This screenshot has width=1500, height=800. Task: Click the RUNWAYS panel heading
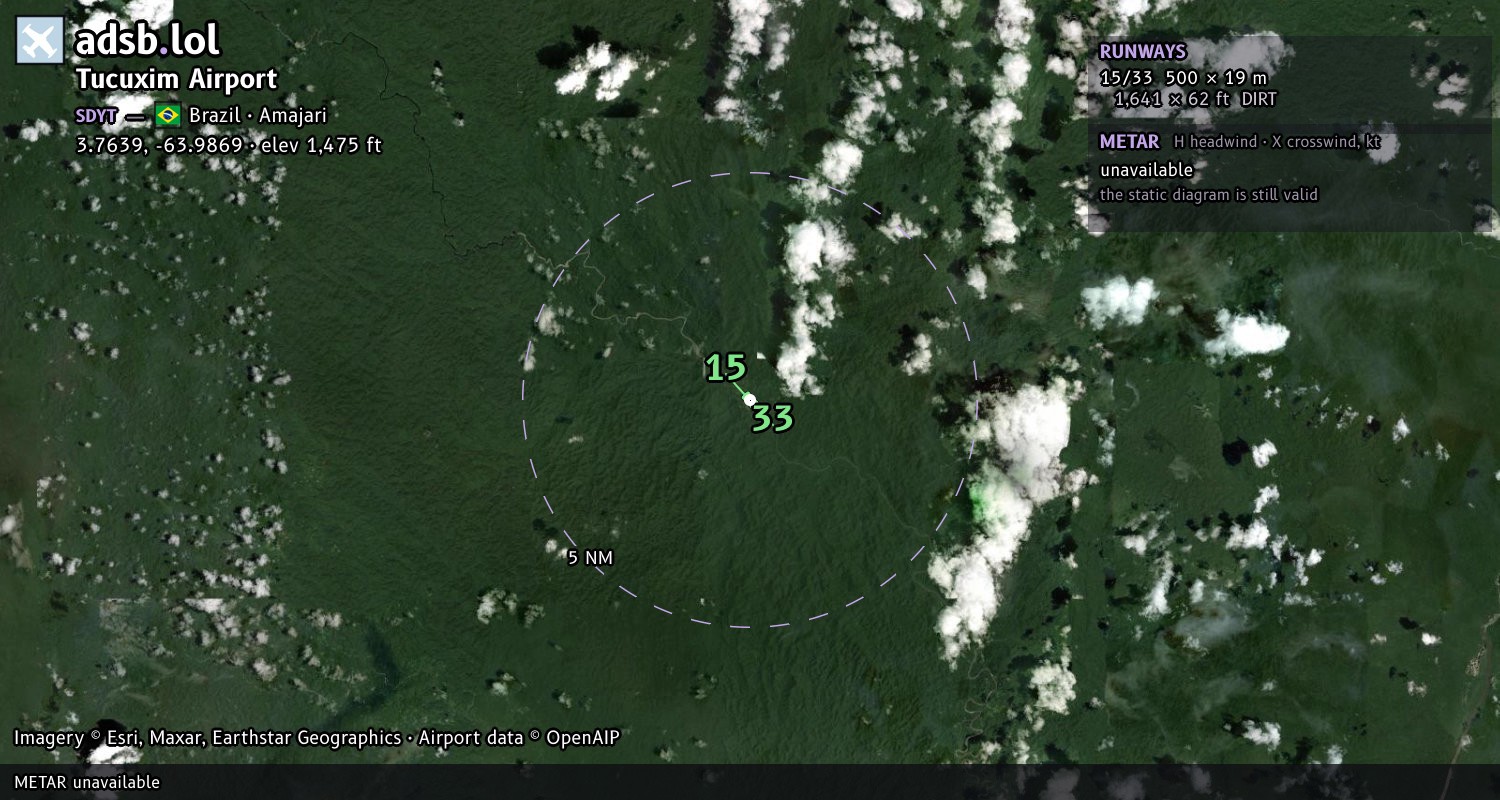point(1143,52)
